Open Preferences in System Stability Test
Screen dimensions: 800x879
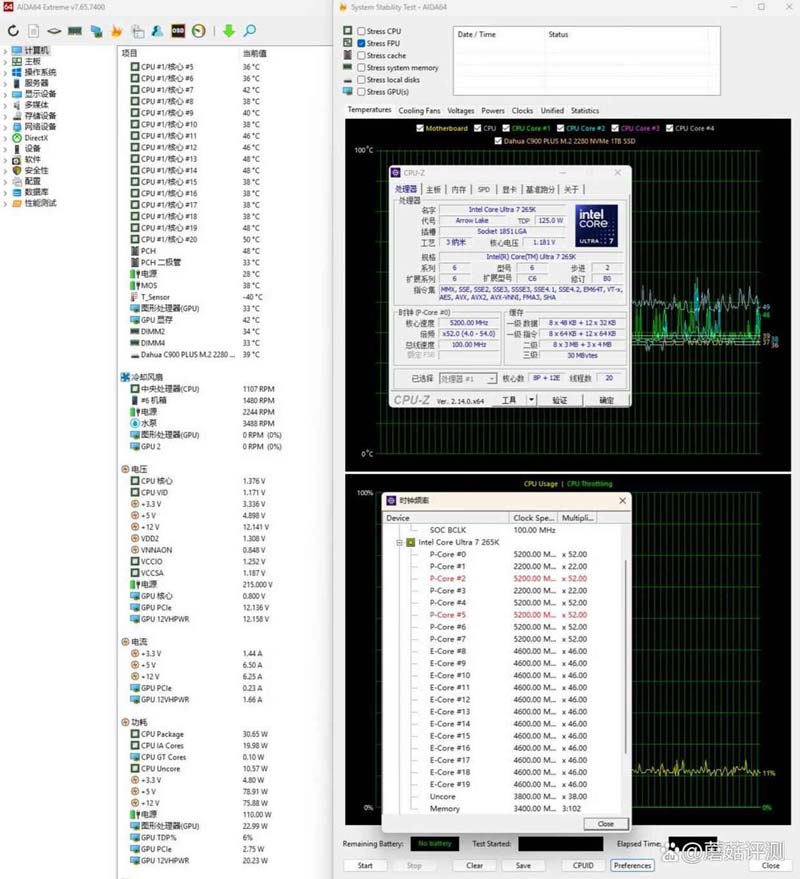tap(632, 866)
